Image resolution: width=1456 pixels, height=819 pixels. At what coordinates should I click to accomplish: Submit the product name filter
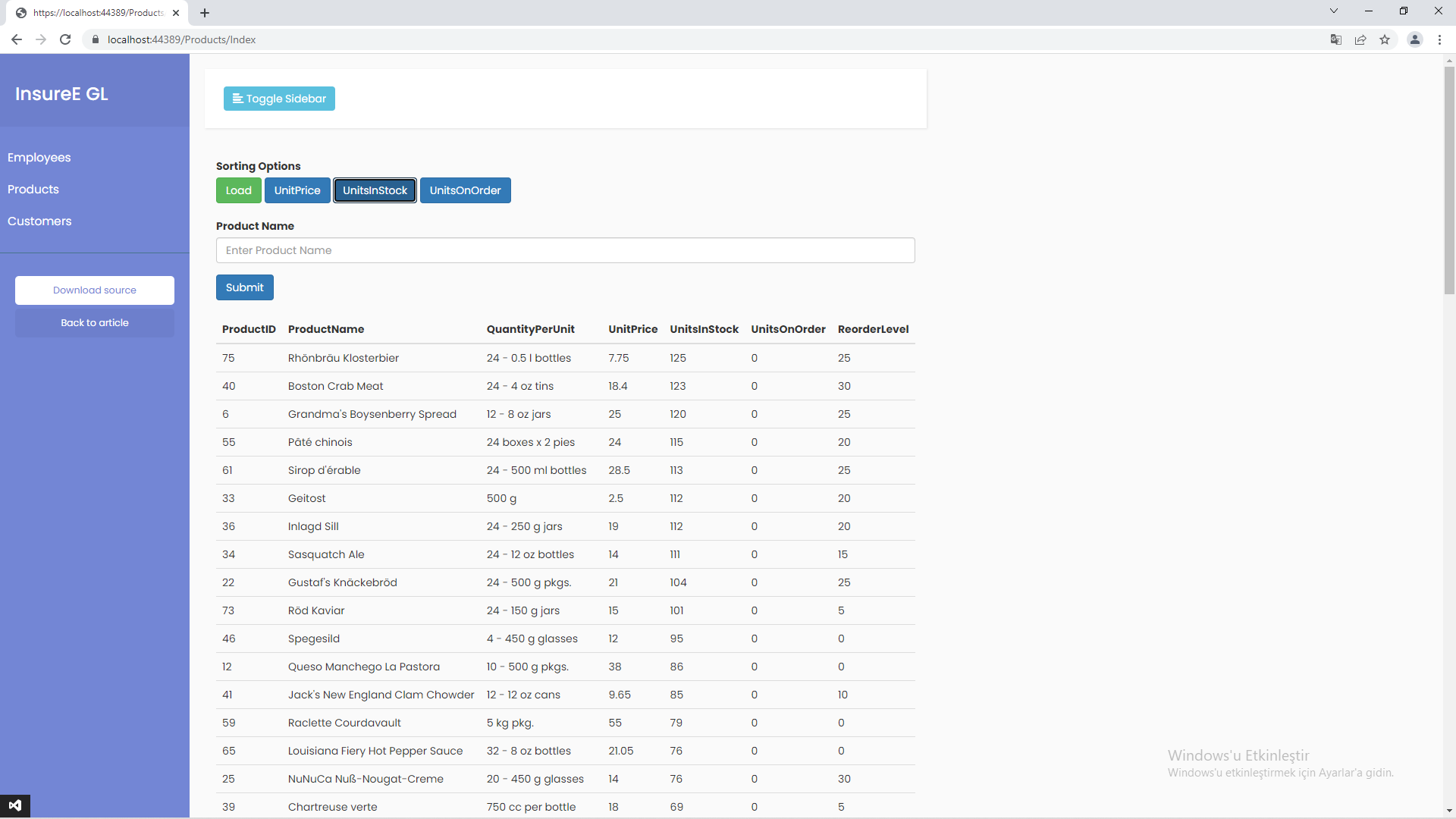pos(244,287)
